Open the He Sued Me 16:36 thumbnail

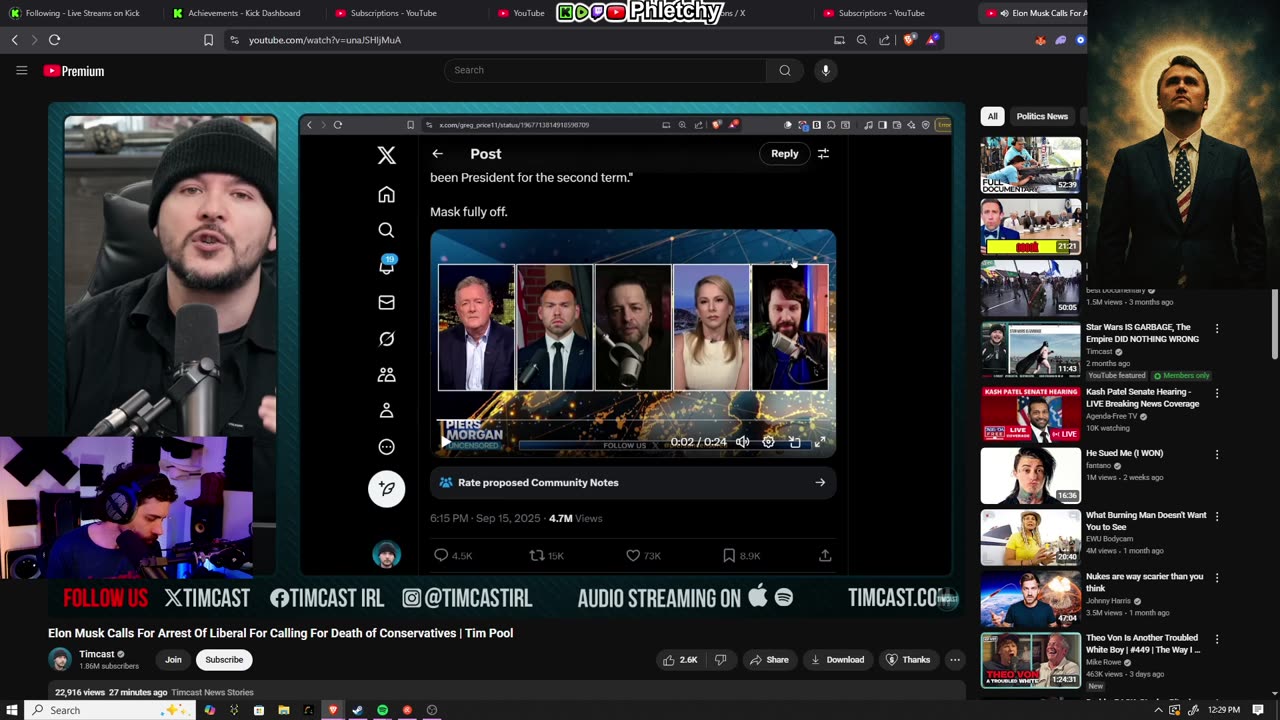click(1030, 476)
